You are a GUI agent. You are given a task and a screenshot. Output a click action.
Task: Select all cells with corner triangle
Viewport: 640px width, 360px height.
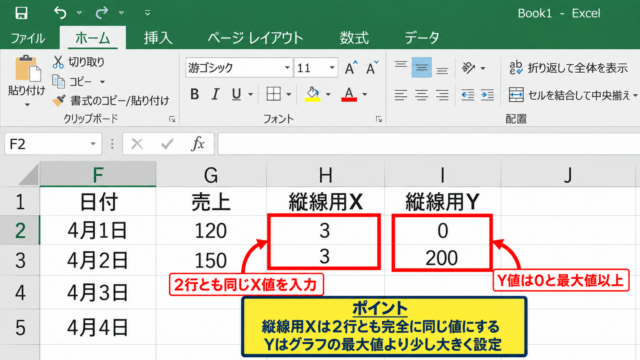(28, 176)
